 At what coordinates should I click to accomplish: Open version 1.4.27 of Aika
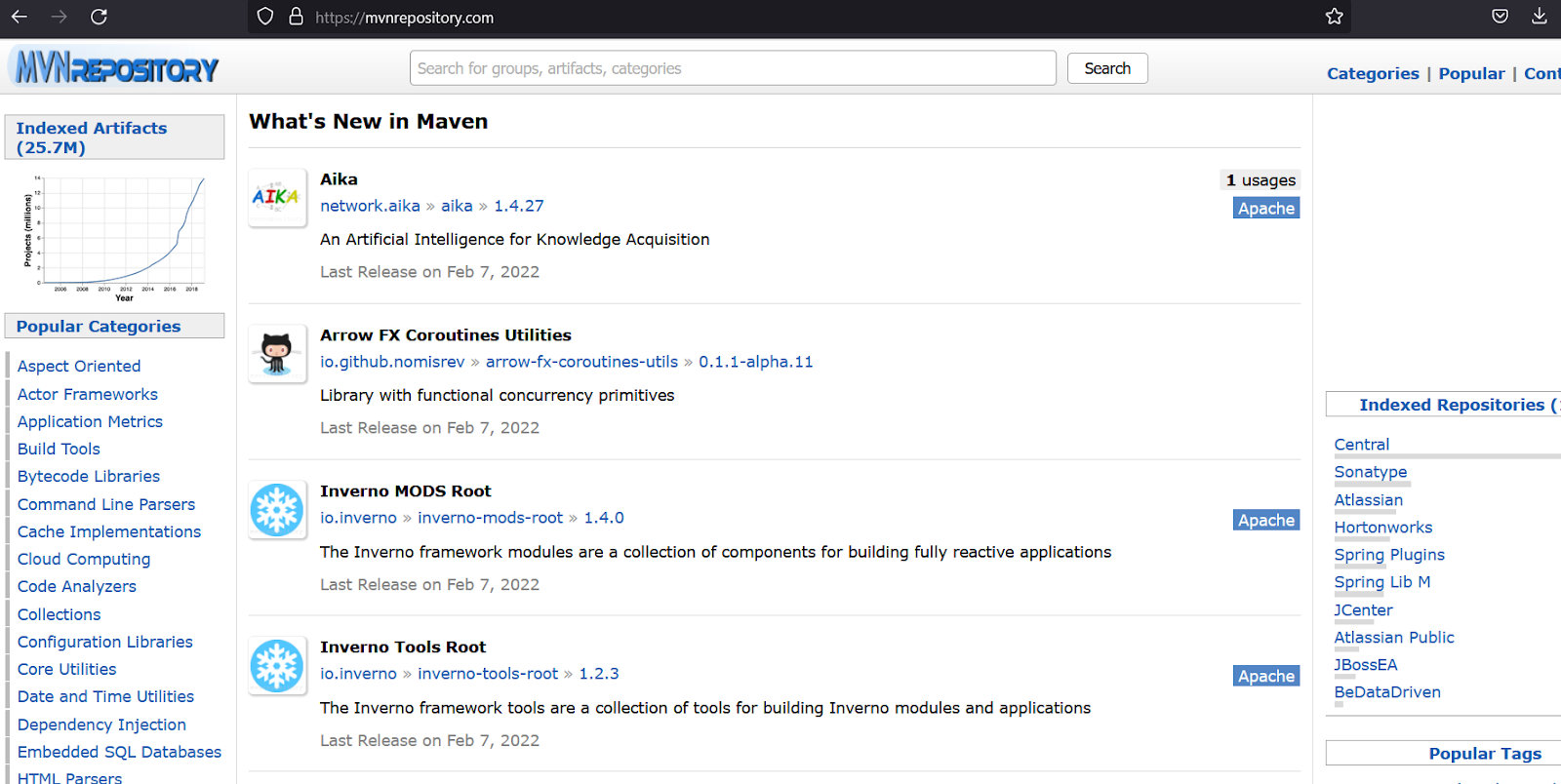tap(518, 206)
